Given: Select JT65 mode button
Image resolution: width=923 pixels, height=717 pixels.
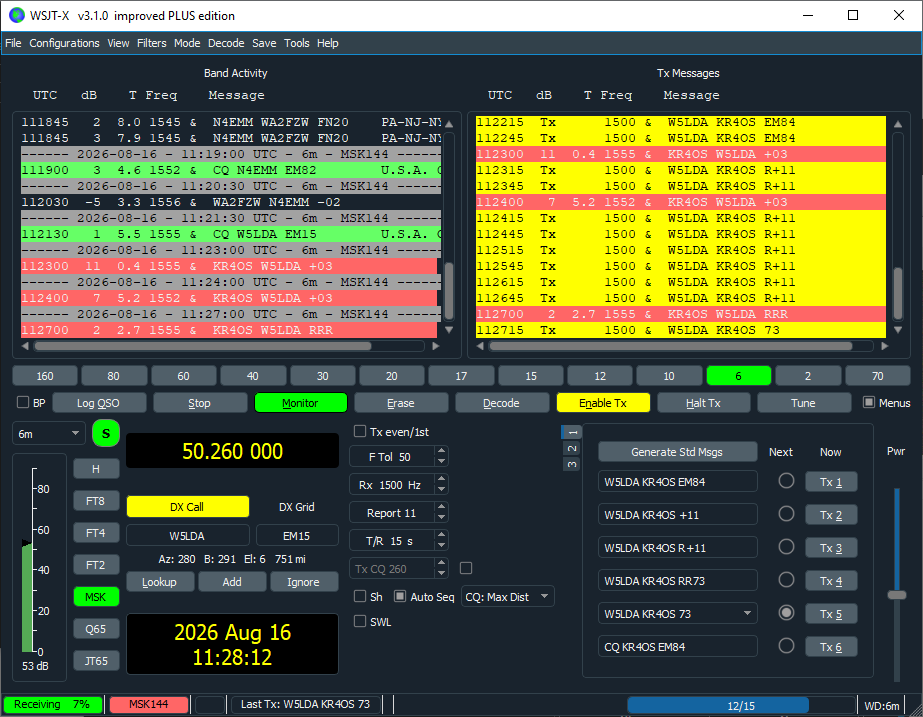Looking at the screenshot, I should tap(96, 660).
